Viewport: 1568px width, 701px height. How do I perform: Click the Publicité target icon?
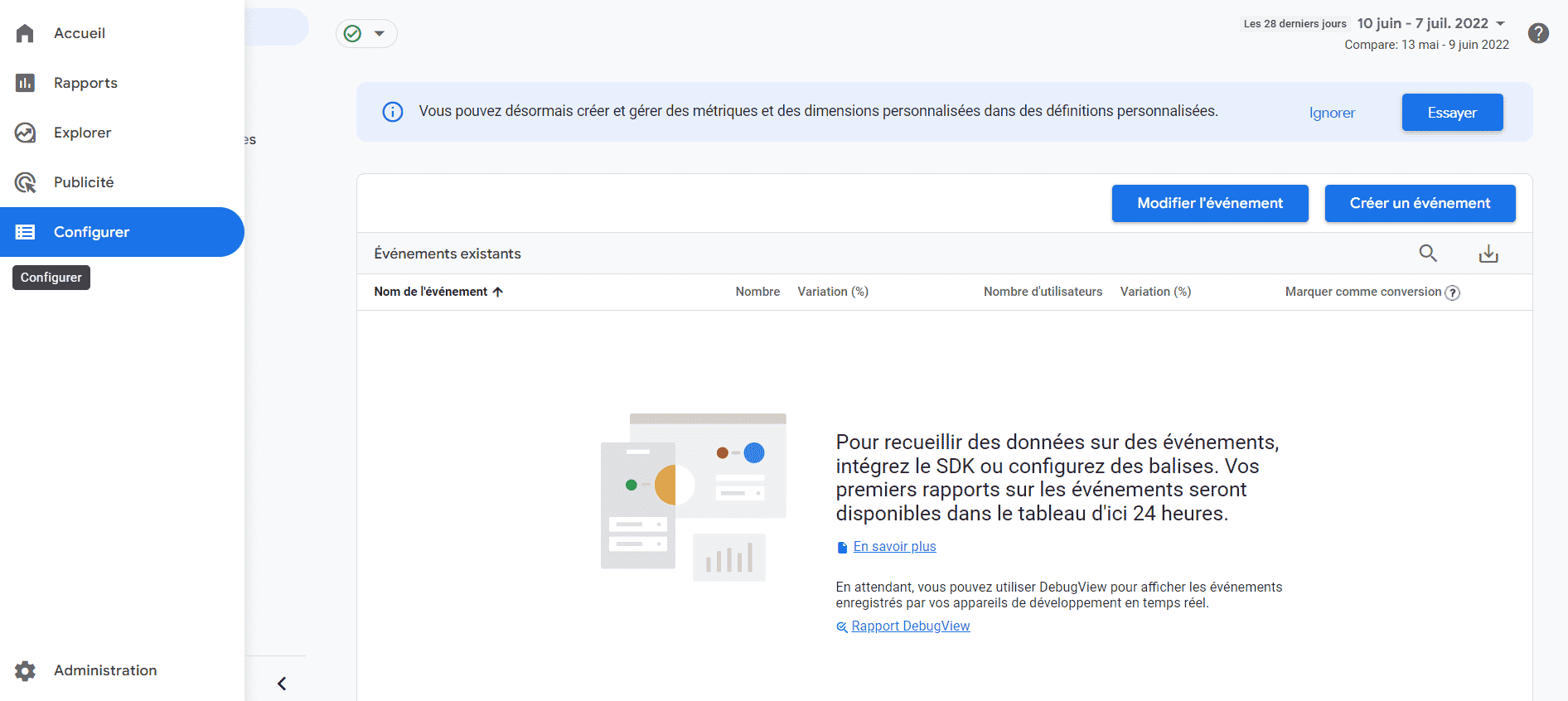click(25, 182)
